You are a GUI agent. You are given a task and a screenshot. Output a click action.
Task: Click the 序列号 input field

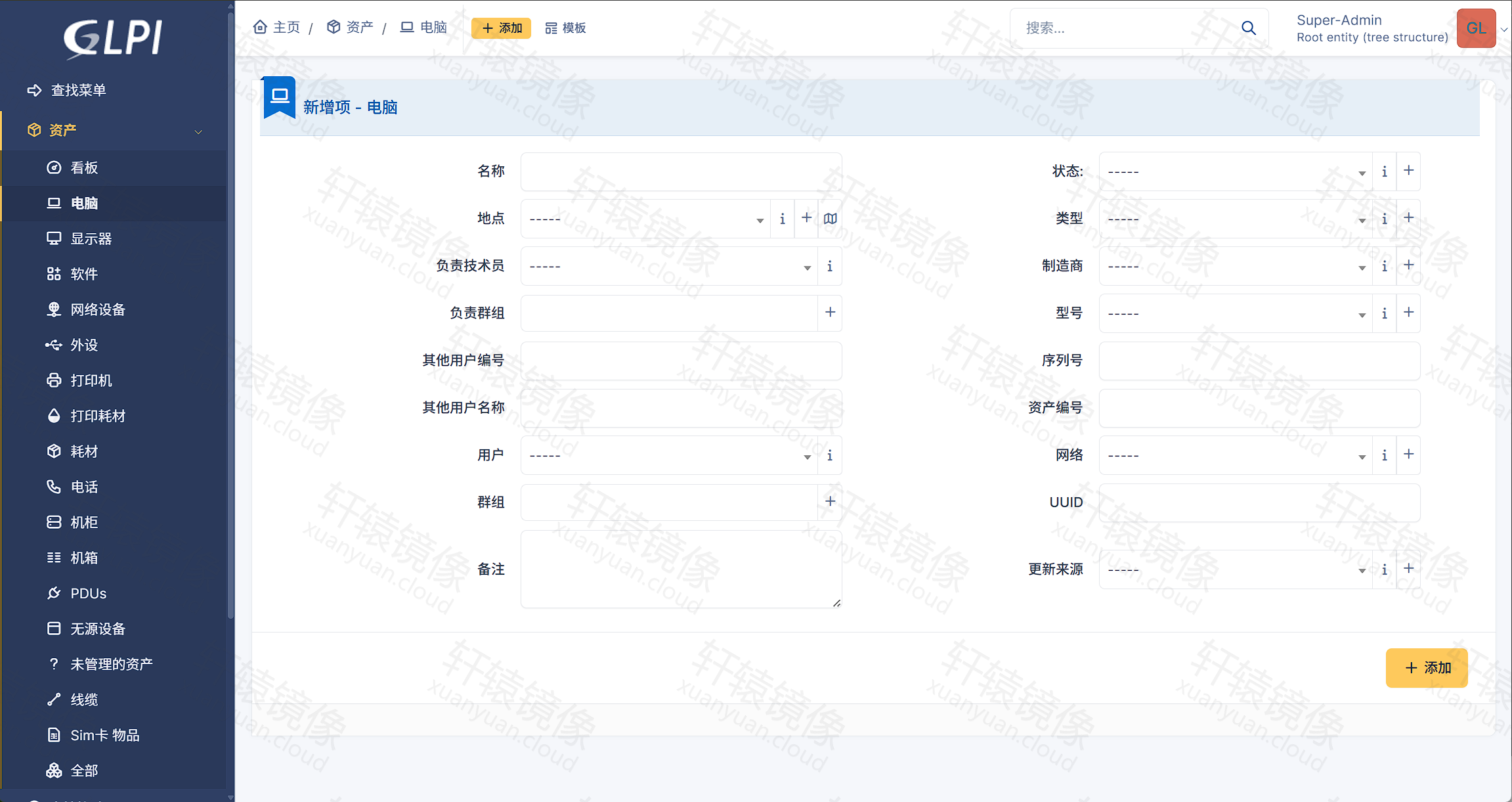(x=1259, y=361)
